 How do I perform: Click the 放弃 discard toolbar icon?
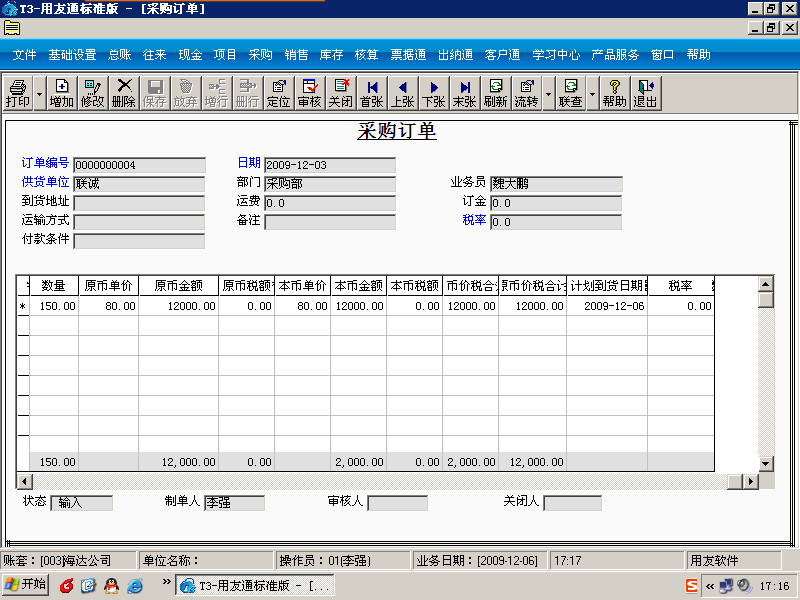pyautogui.click(x=185, y=93)
